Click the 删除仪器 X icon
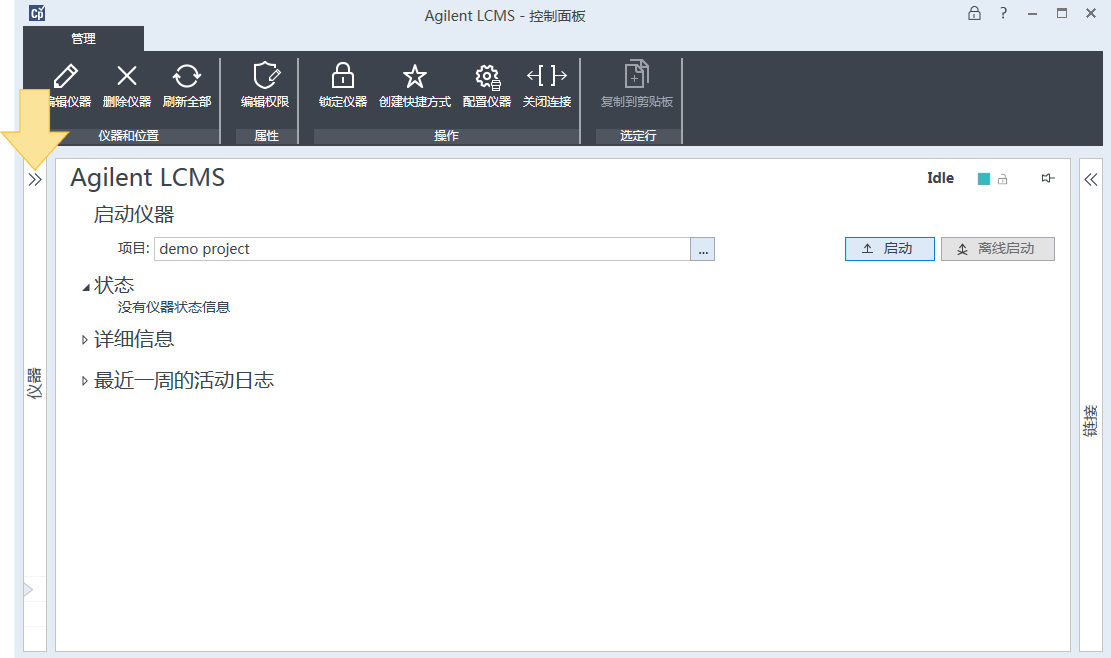The image size is (1111, 658). [127, 76]
